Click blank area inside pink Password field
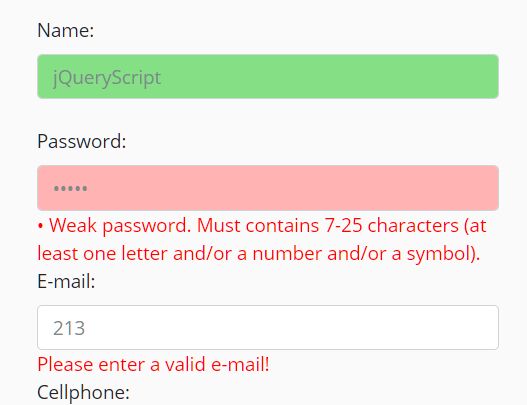527x405 pixels. tap(292, 188)
